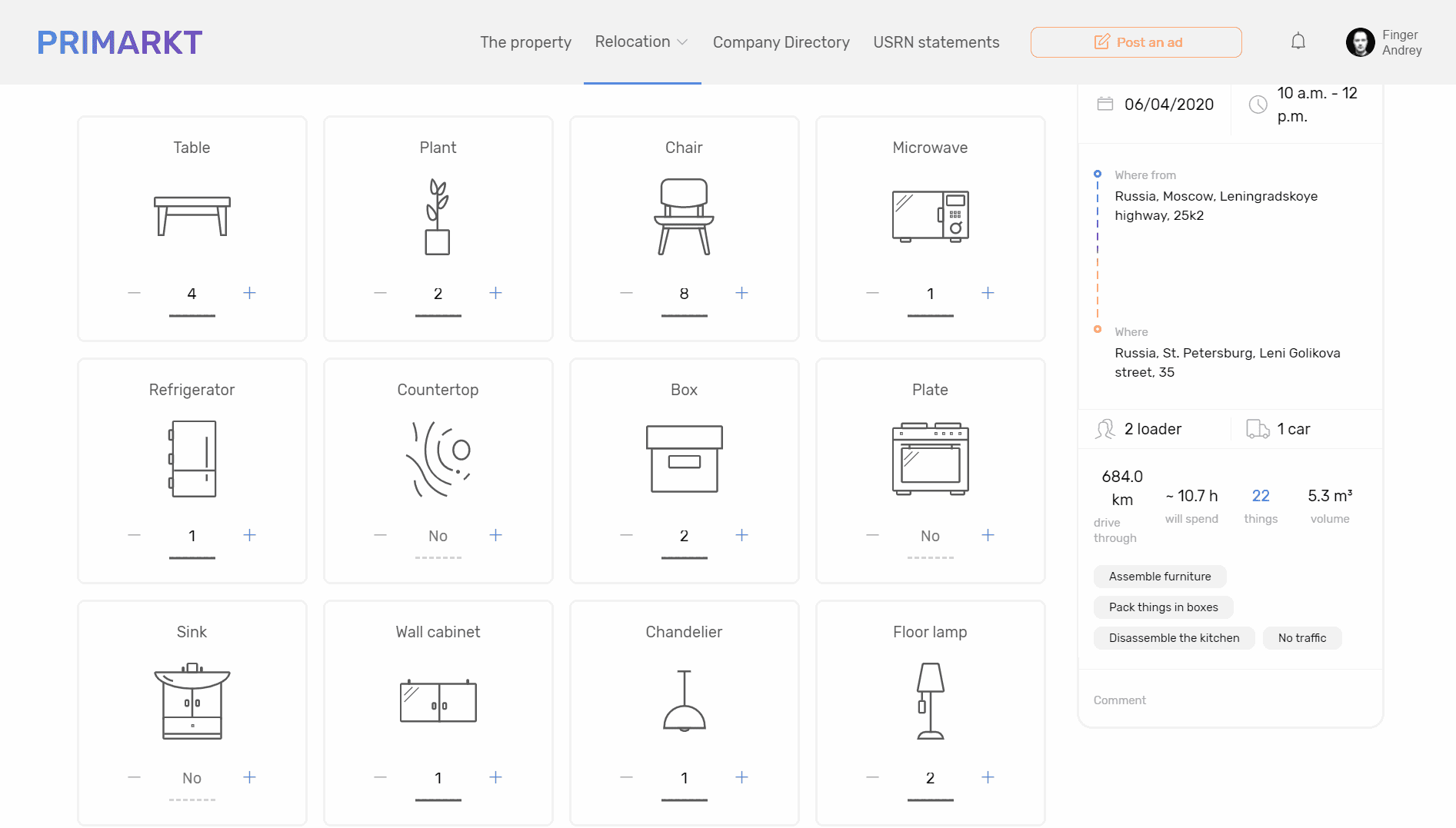Click the Countertop icon
The height and width of the screenshot is (828, 1456).
438,459
